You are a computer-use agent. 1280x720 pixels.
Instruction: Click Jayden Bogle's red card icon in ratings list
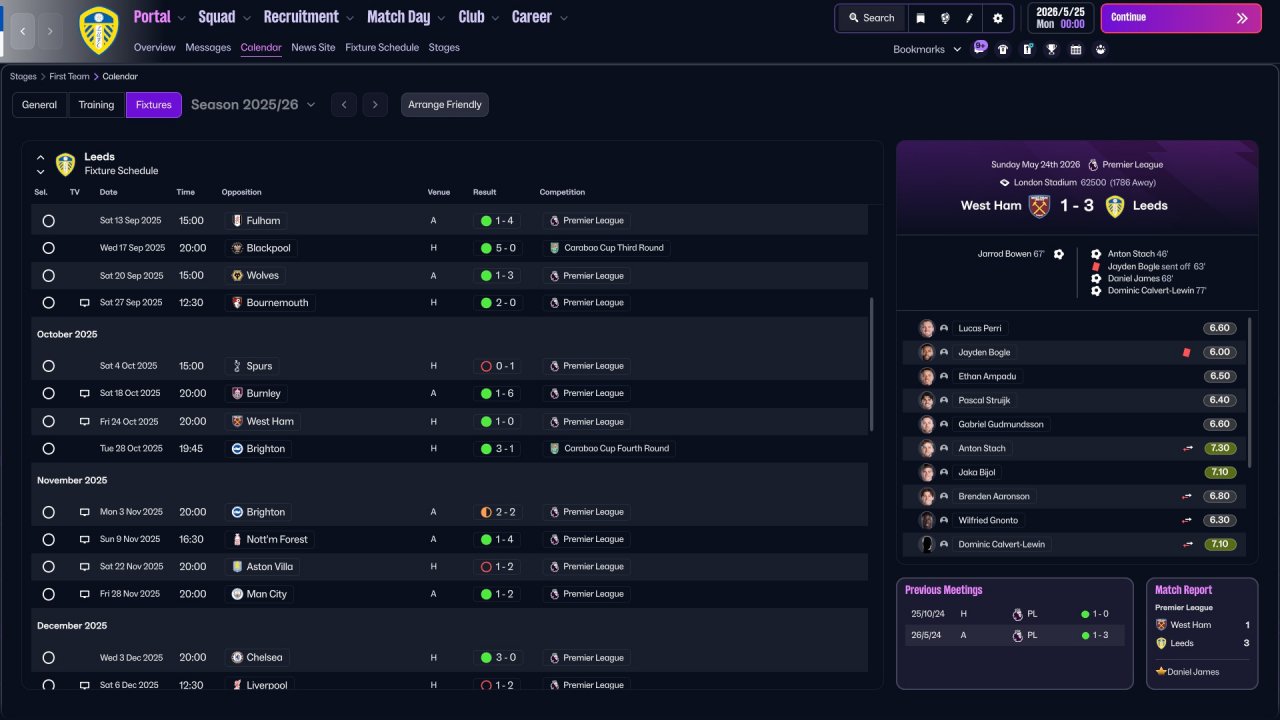click(x=1187, y=352)
